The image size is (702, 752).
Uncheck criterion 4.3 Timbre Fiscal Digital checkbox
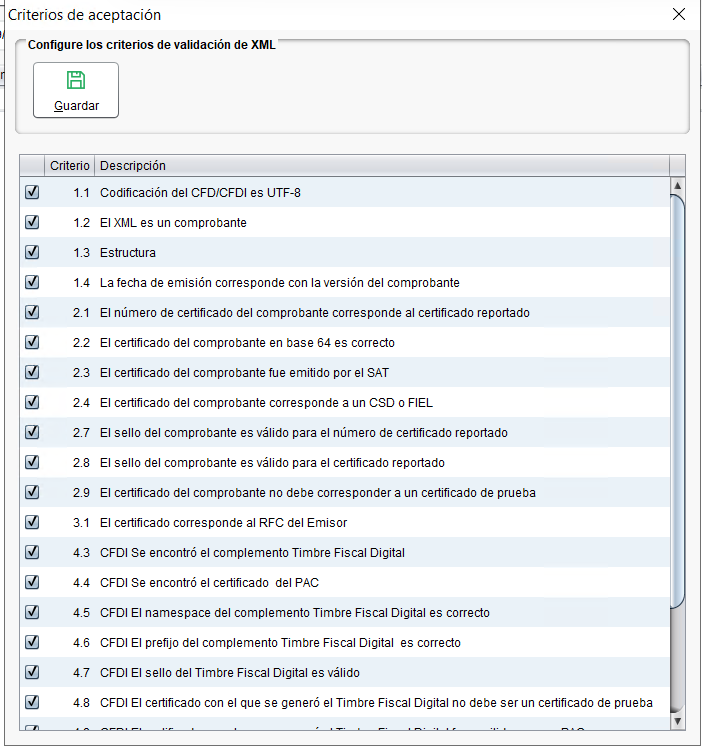[x=32, y=552]
